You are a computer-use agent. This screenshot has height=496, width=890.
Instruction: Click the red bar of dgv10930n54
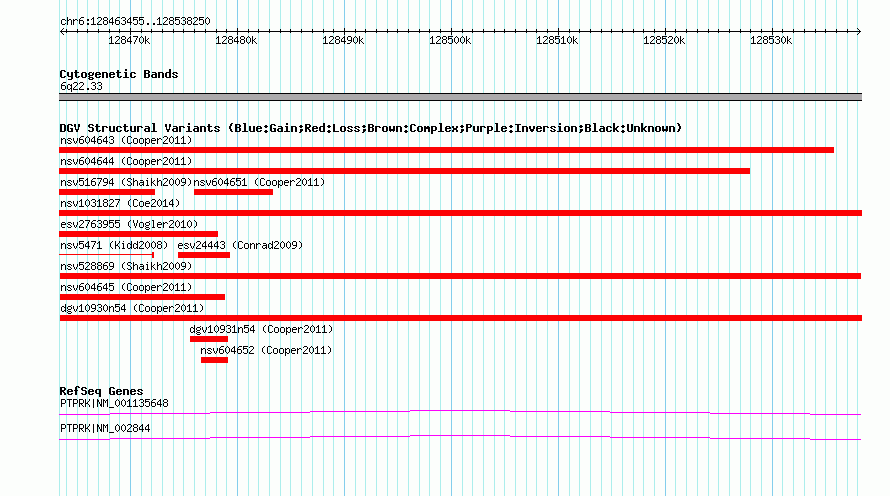point(461,318)
